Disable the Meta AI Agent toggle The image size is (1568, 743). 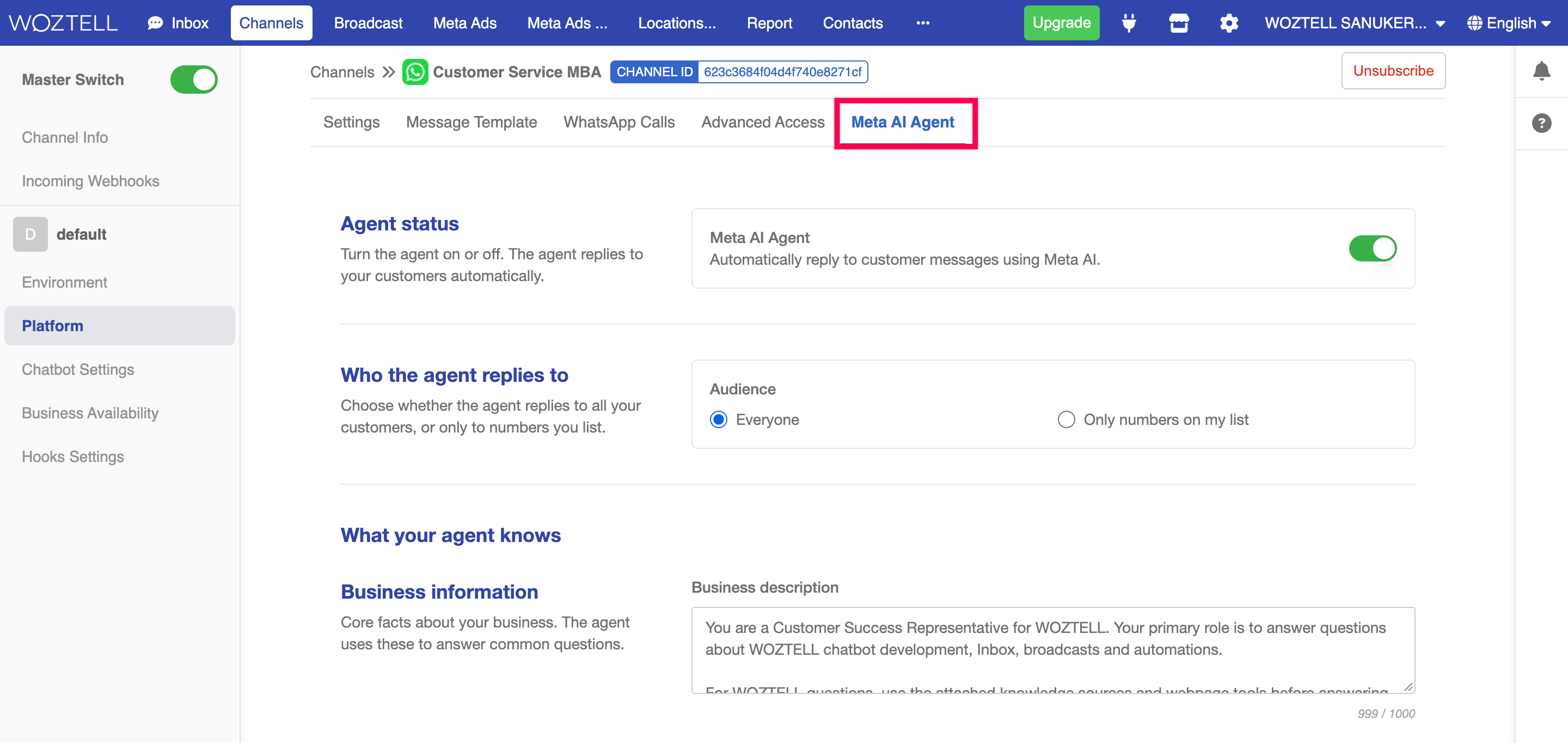pyautogui.click(x=1373, y=248)
